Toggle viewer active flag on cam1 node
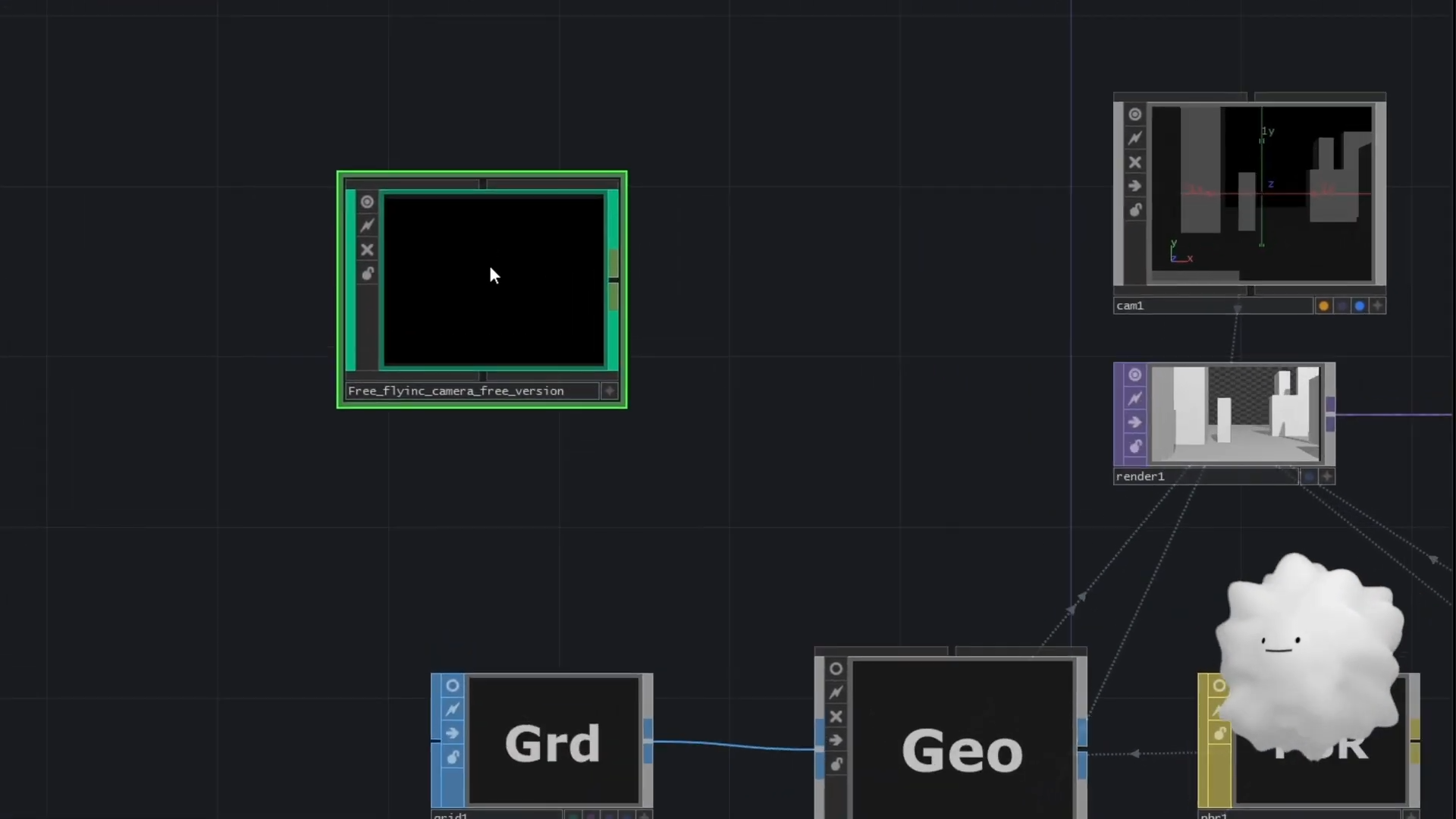This screenshot has height=819, width=1456. click(x=1135, y=115)
